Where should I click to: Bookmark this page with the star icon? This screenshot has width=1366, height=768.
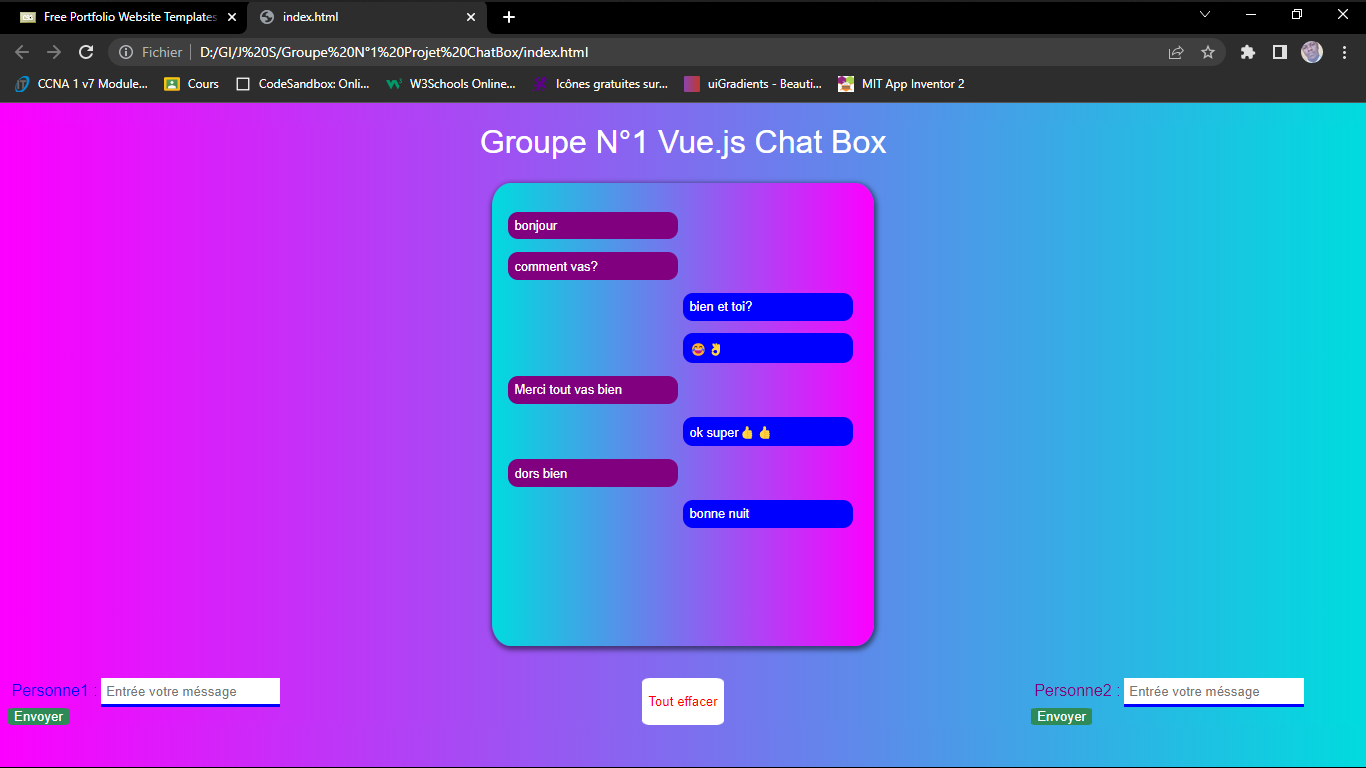click(1208, 52)
